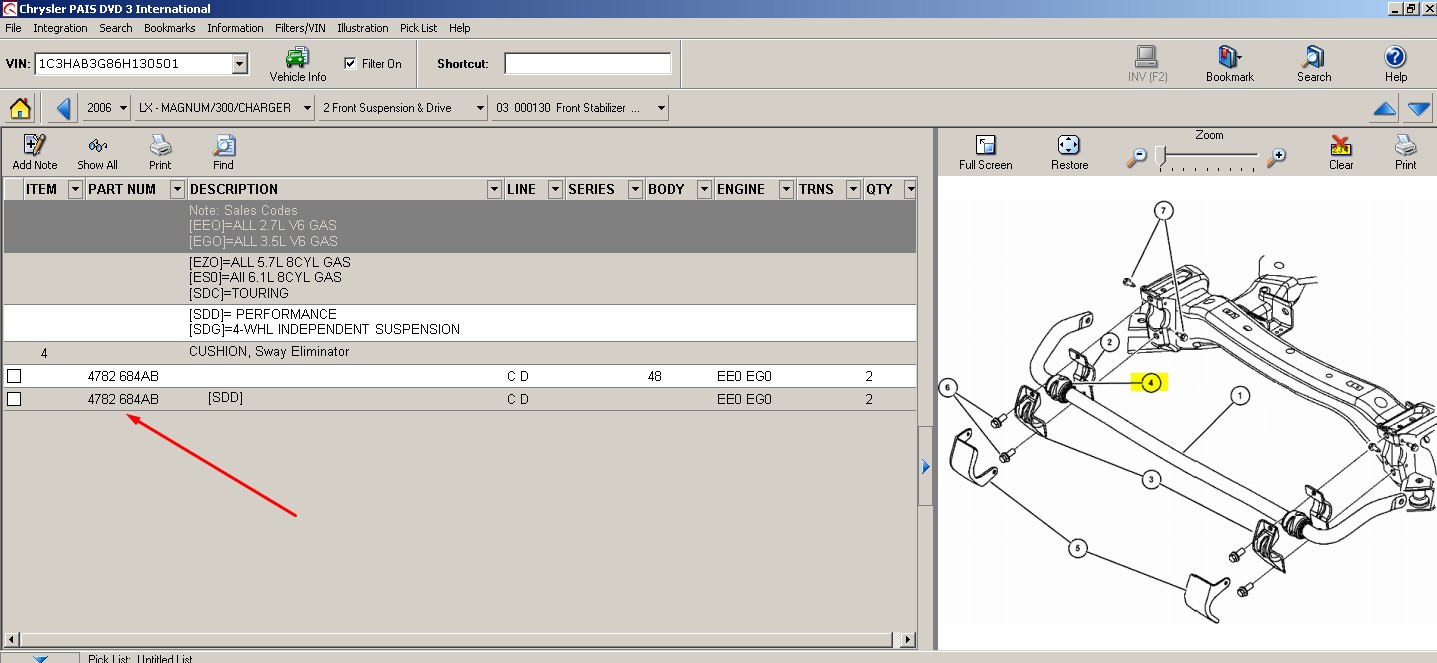Open the Bookmarks menu
This screenshot has width=1437, height=663.
pyautogui.click(x=170, y=28)
